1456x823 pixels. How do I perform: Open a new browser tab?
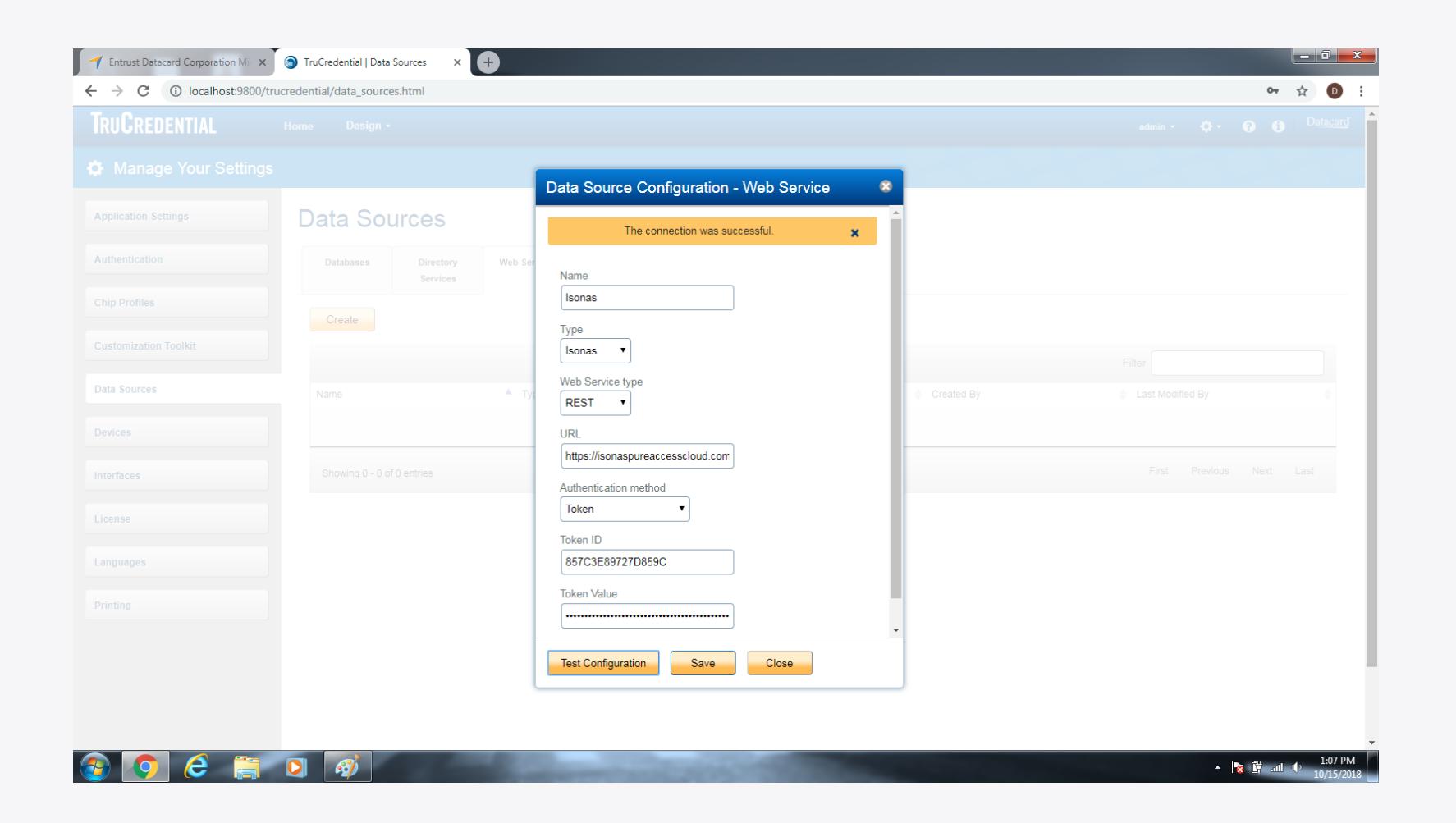pos(488,62)
